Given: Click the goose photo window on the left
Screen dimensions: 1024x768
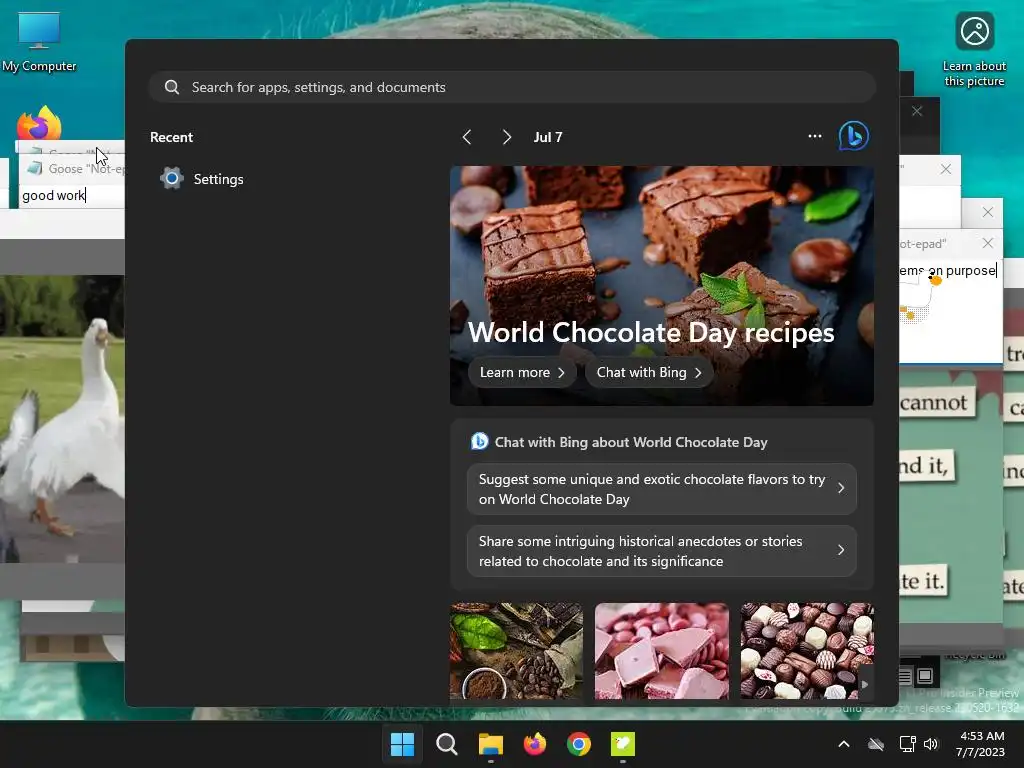Looking at the screenshot, I should pyautogui.click(x=62, y=418).
